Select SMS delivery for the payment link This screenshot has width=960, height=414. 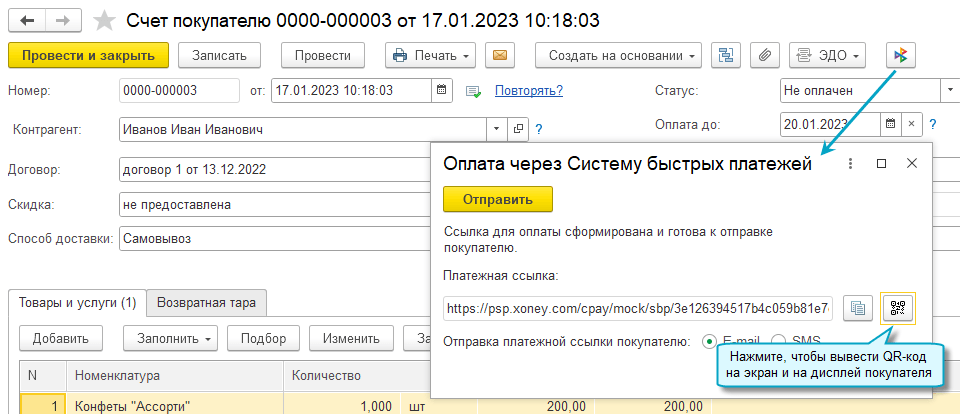[x=779, y=341]
